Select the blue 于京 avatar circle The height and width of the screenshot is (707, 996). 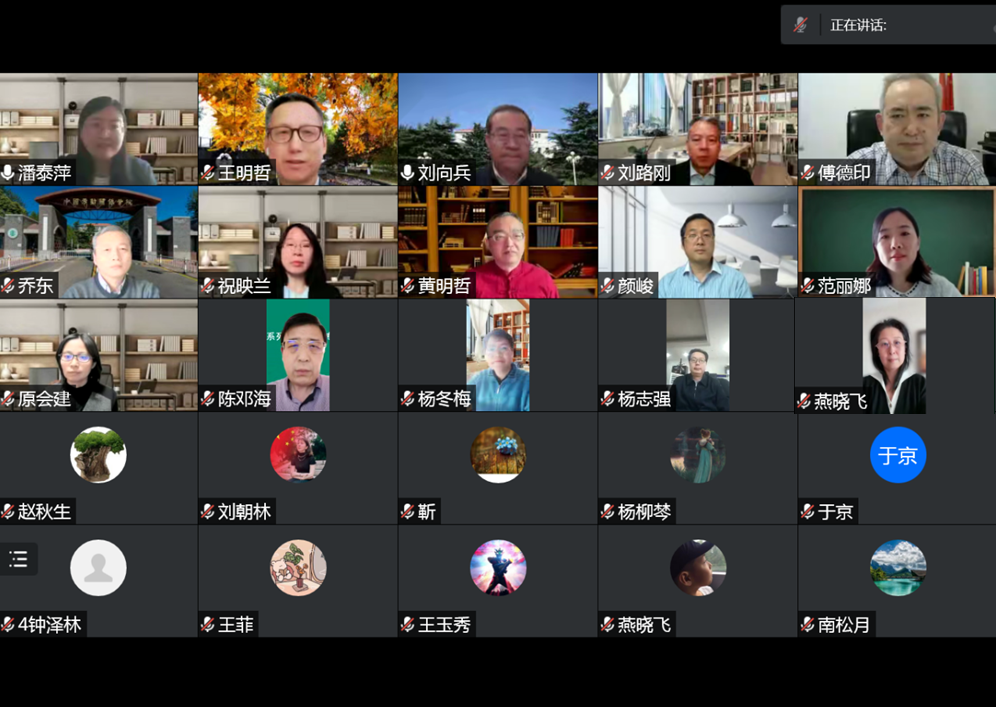[x=897, y=455]
